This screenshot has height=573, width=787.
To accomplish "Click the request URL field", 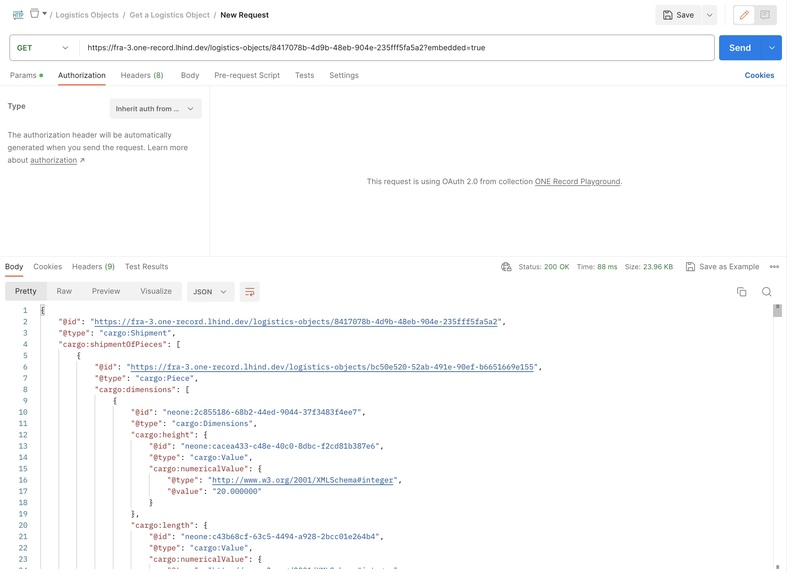I will [397, 48].
